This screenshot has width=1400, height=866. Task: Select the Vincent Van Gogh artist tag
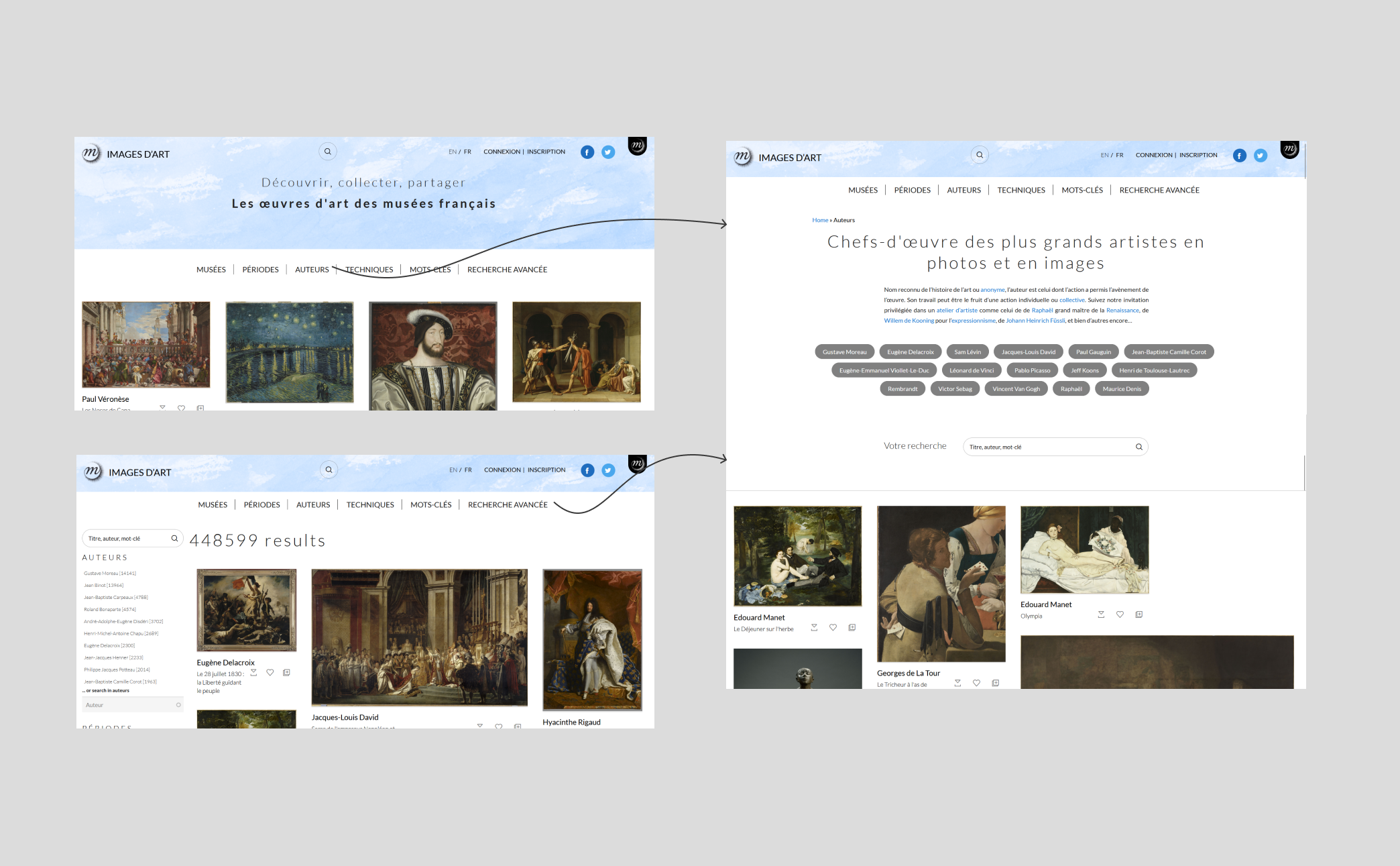[1016, 388]
